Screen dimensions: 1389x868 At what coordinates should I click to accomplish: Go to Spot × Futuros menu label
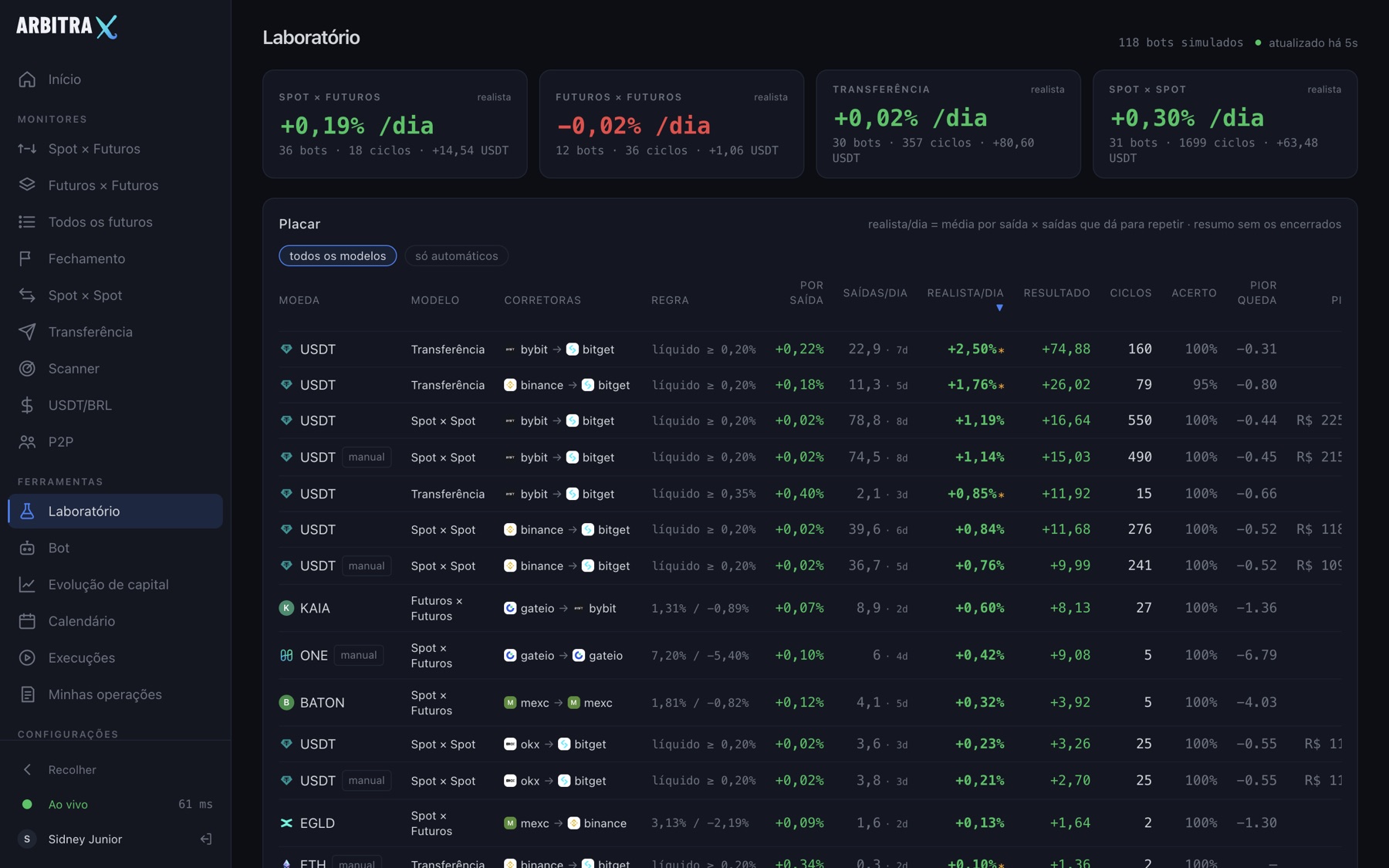click(94, 149)
